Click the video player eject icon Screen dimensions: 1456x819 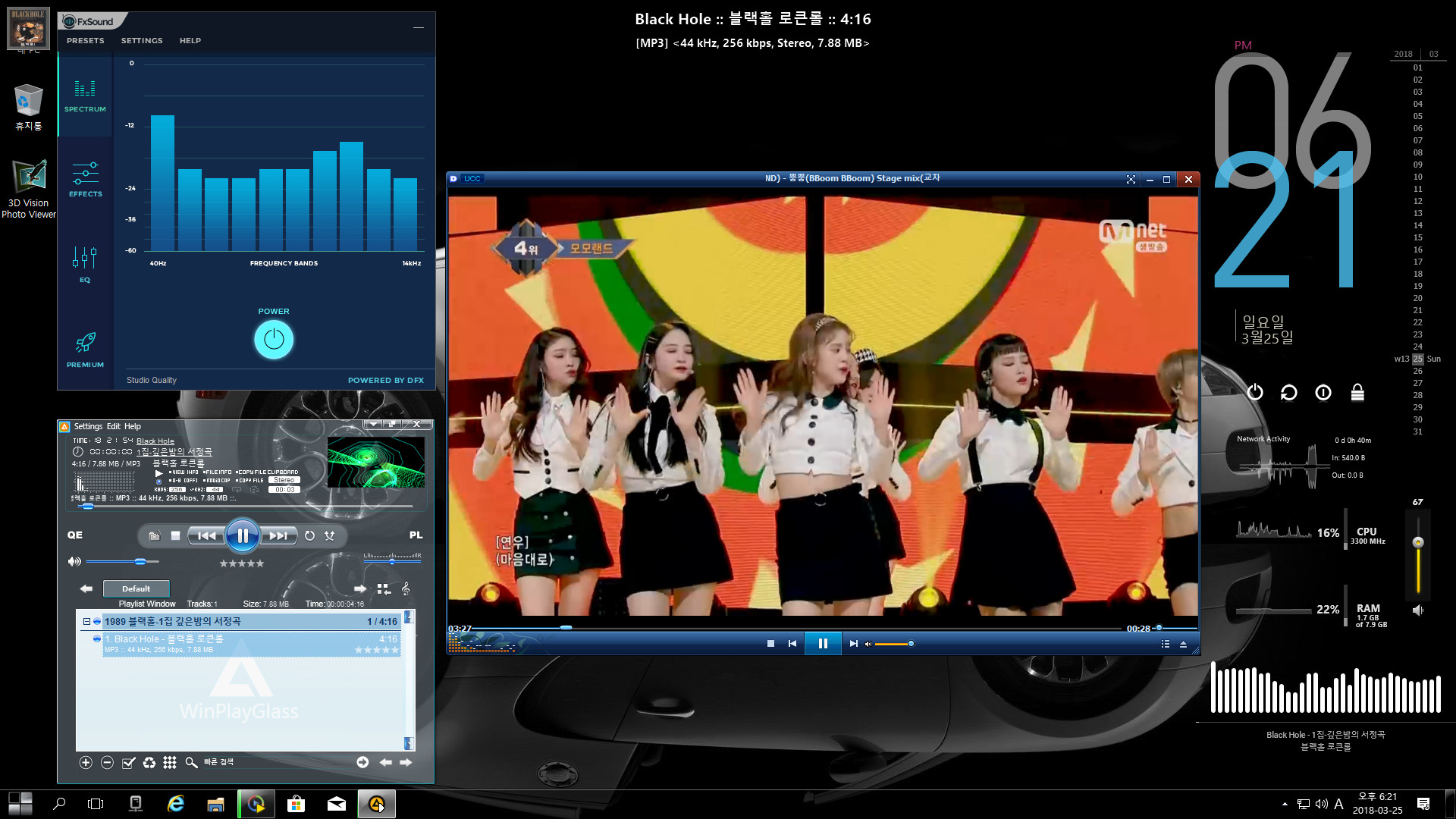click(1183, 644)
